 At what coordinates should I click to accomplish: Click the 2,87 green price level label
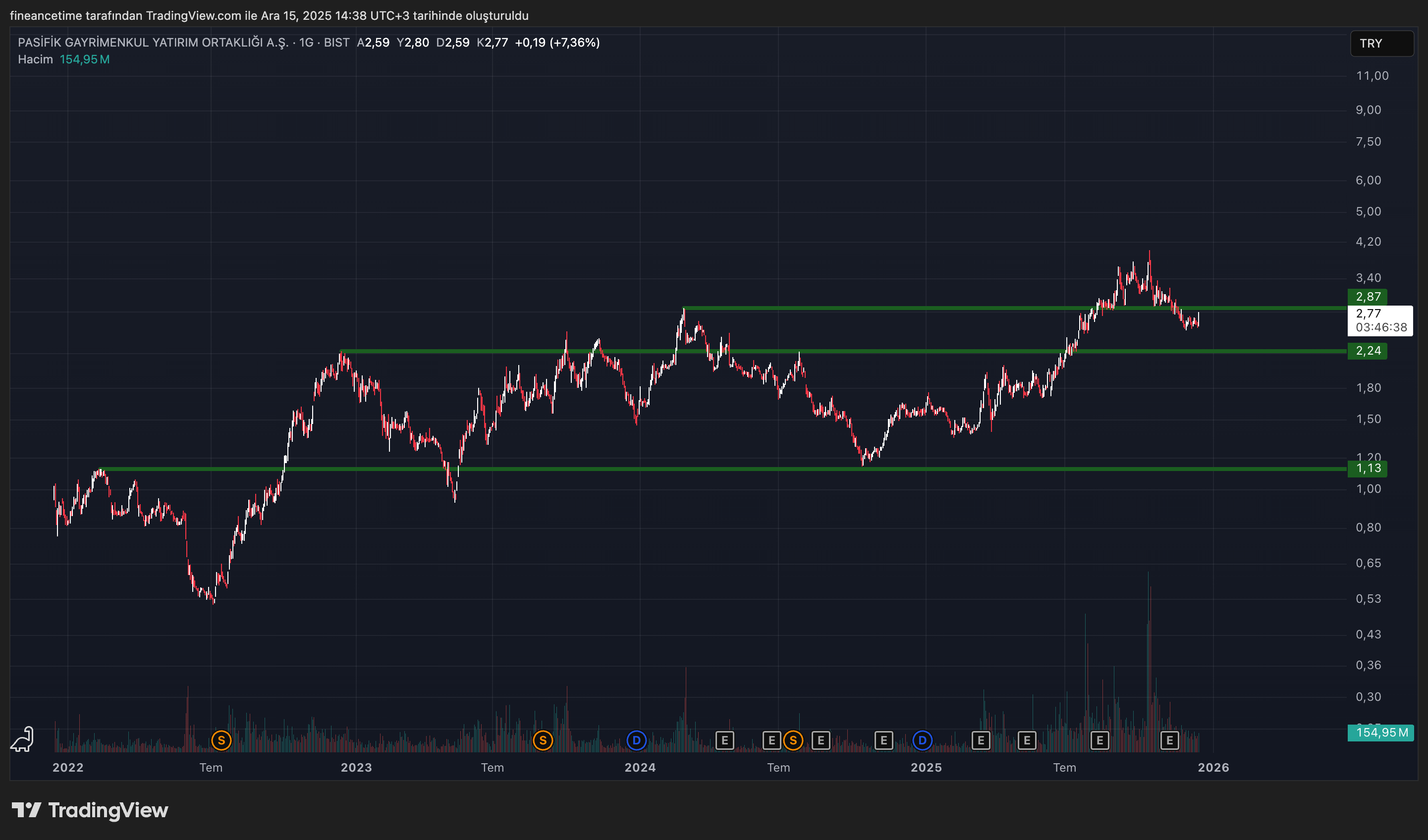tap(1368, 297)
